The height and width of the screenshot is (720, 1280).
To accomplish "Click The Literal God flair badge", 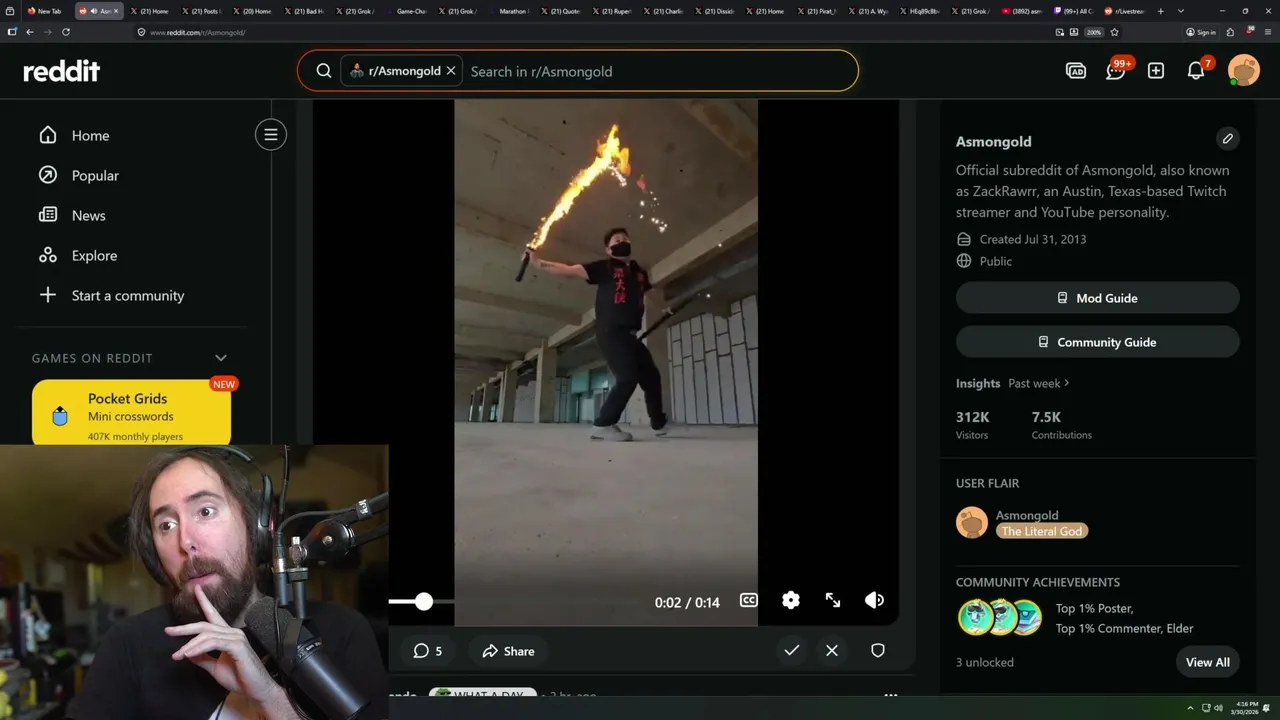I will pos(1042,531).
